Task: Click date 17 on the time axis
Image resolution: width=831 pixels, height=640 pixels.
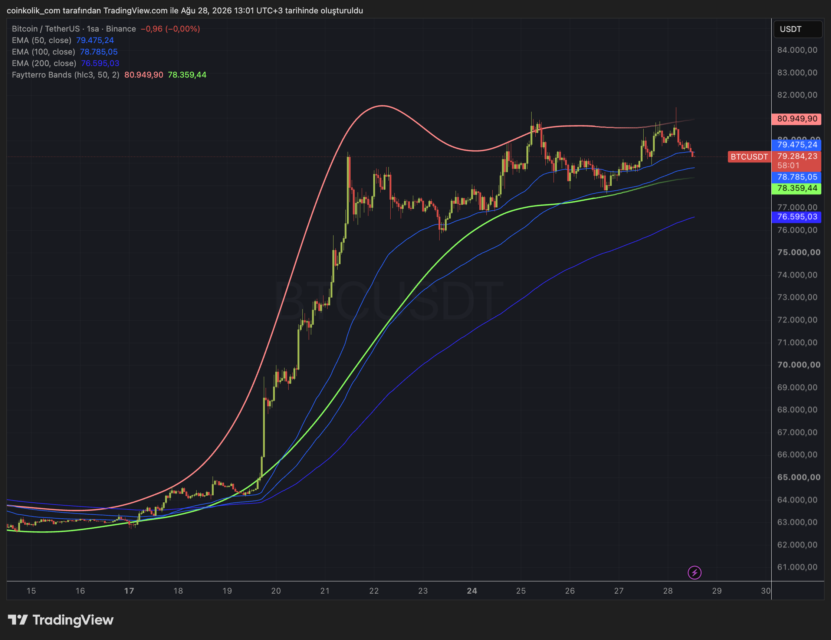Action: pos(129,591)
